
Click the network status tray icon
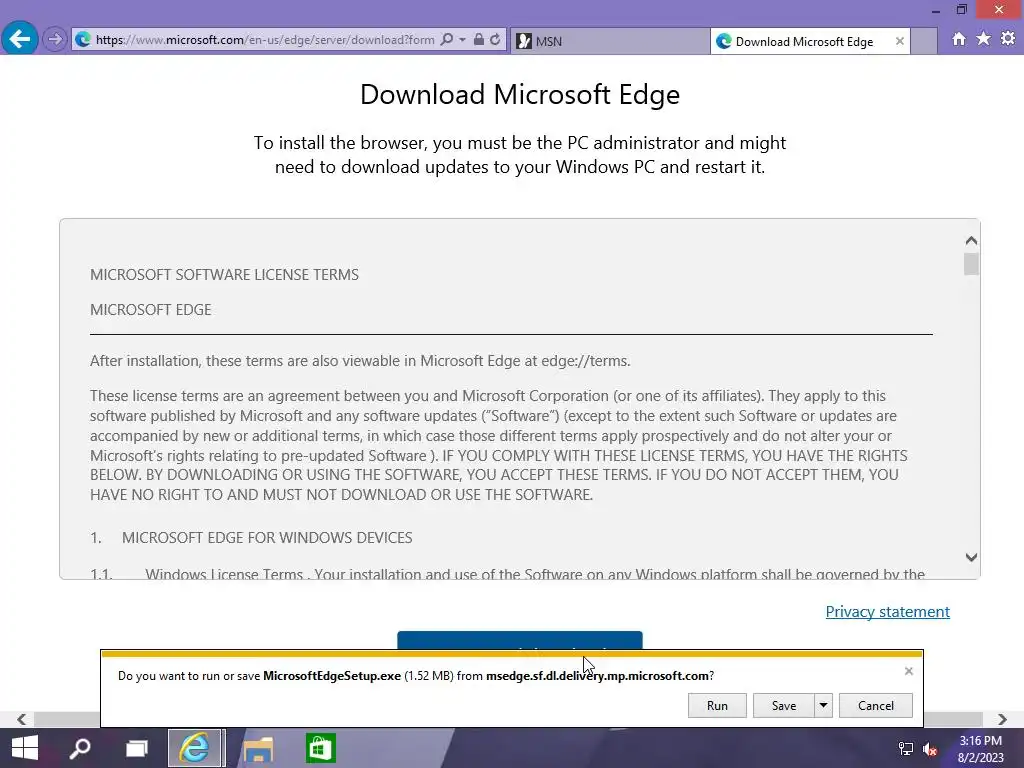906,748
